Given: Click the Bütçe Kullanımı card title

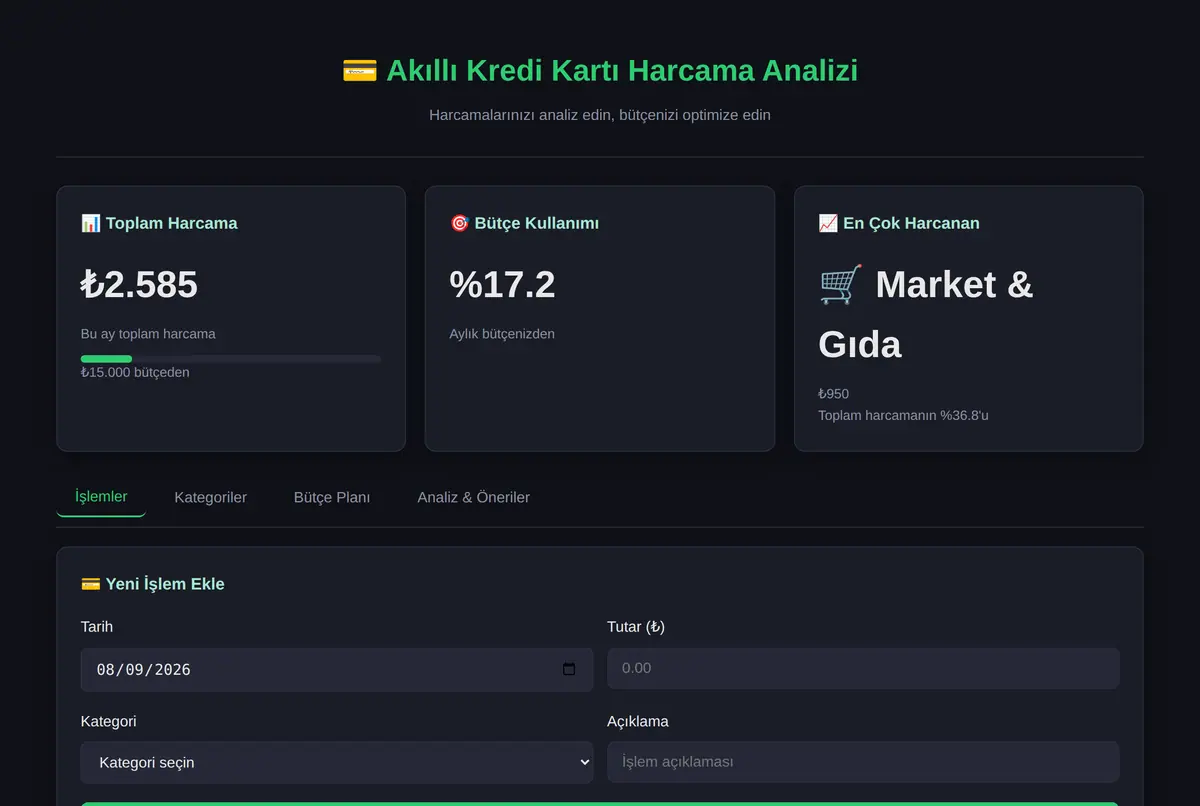Looking at the screenshot, I should pyautogui.click(x=537, y=223).
